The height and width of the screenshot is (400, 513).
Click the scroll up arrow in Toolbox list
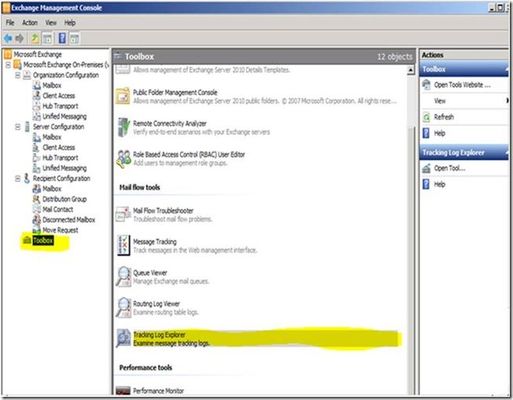(411, 70)
